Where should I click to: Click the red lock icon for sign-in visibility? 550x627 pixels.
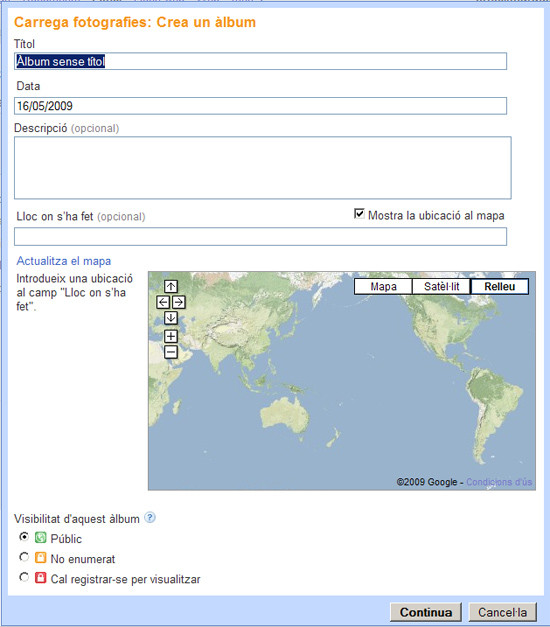(40, 578)
